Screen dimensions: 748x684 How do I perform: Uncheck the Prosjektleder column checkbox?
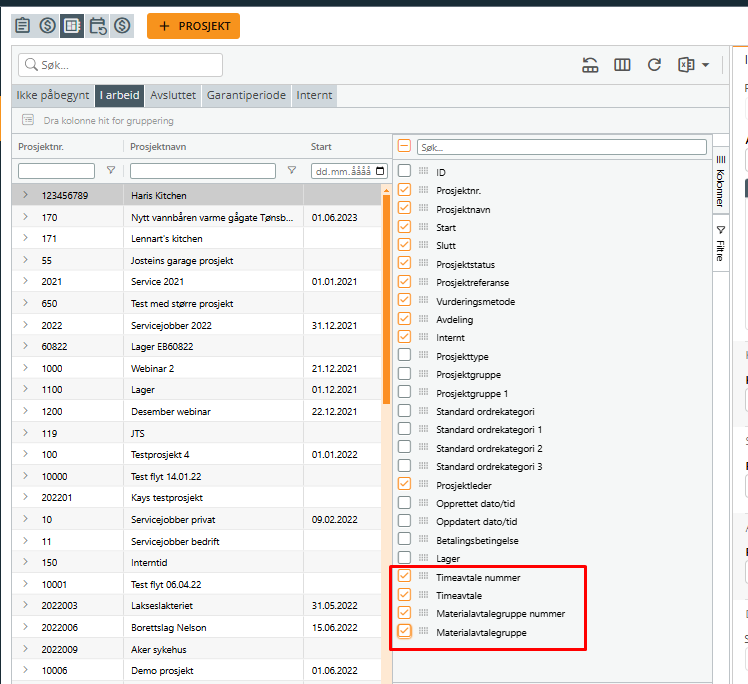coord(404,484)
